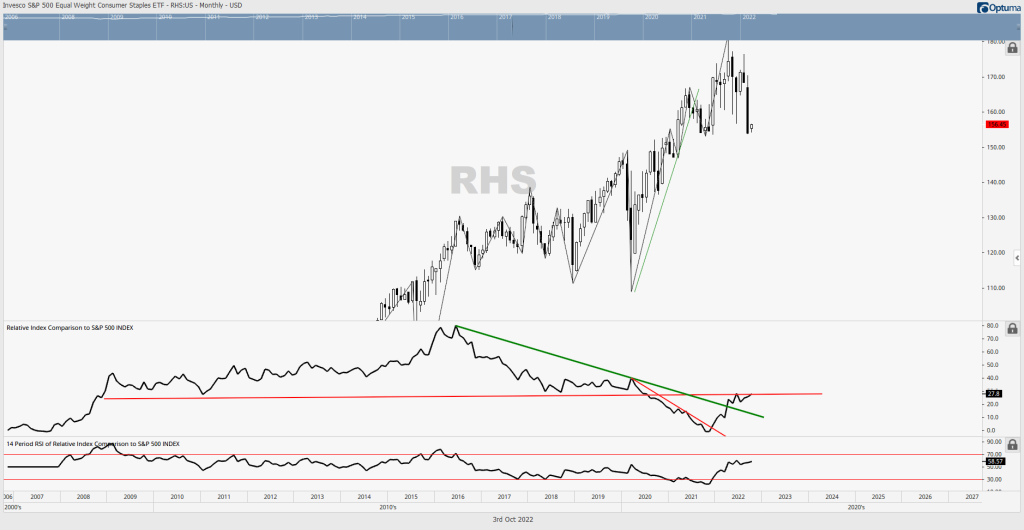Click the 3rd Oct 2022 date label
This screenshot has height=530, width=1024.
(511, 520)
